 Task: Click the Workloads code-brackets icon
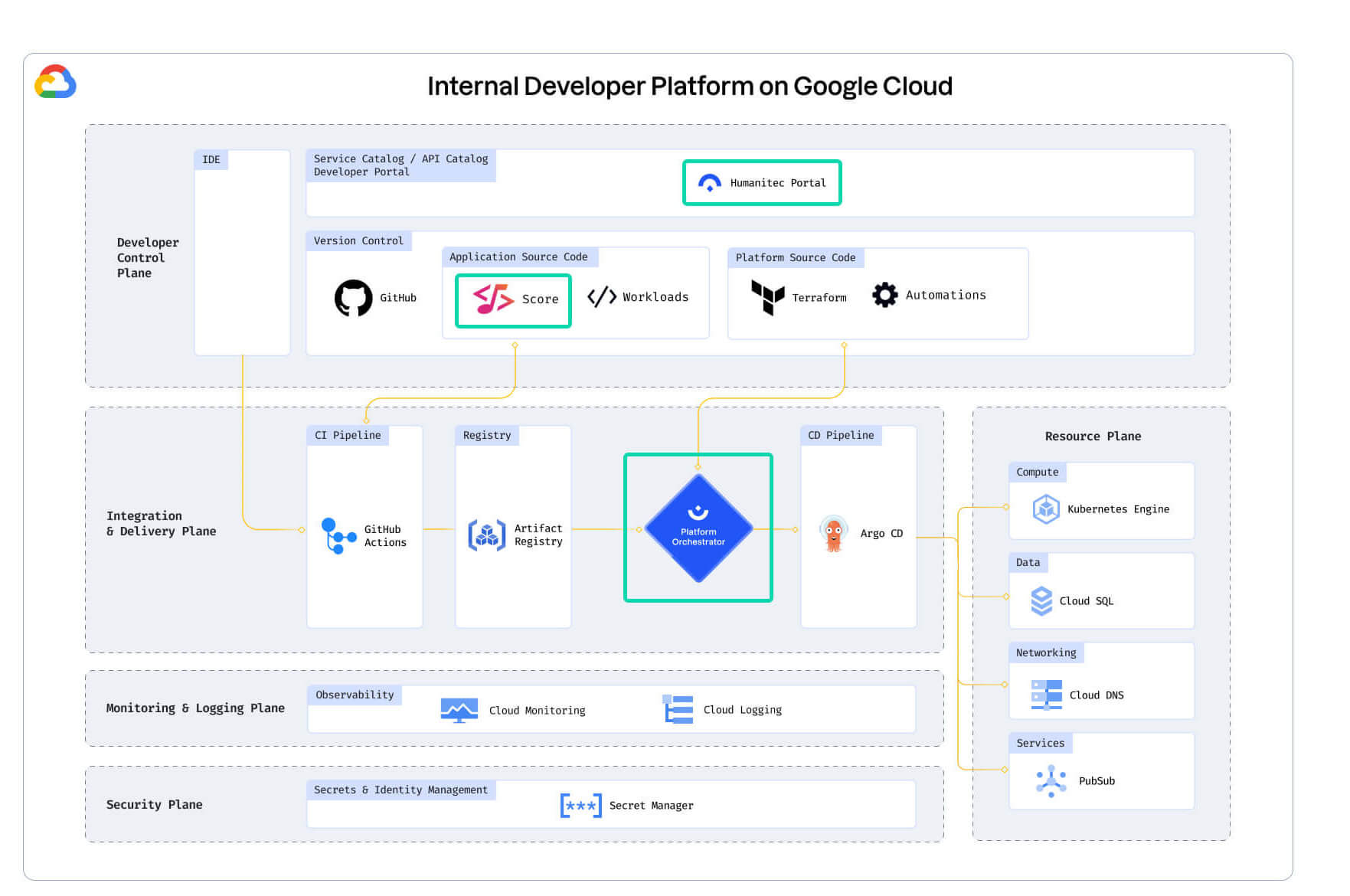[x=602, y=296]
